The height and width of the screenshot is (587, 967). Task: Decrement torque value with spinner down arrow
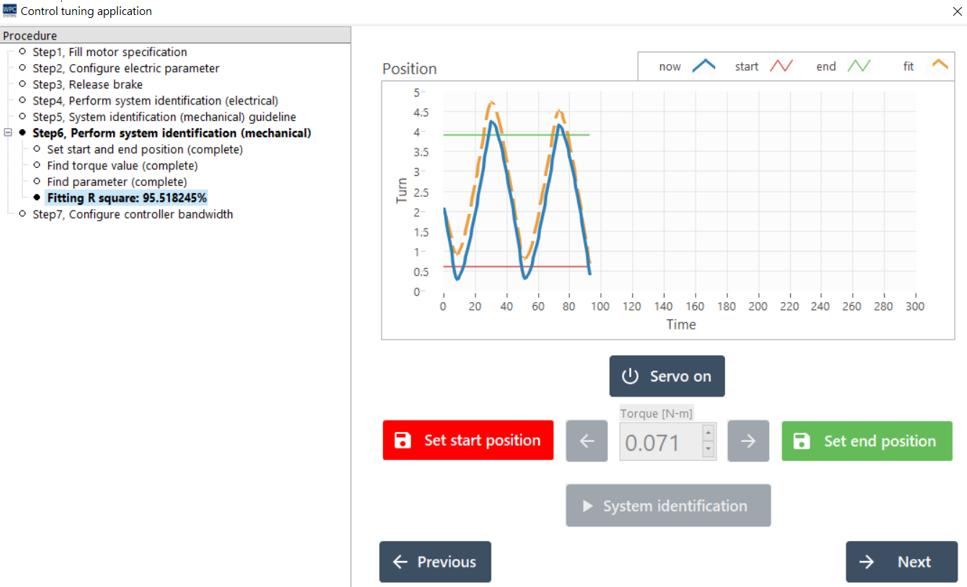[x=708, y=449]
